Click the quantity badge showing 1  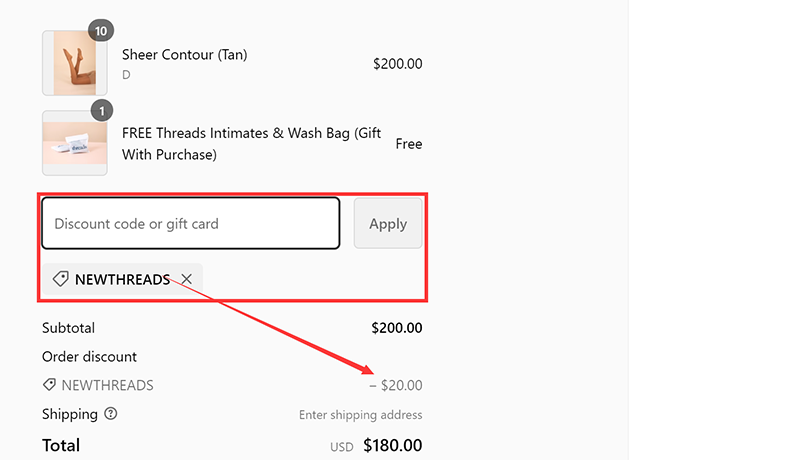(x=99, y=110)
